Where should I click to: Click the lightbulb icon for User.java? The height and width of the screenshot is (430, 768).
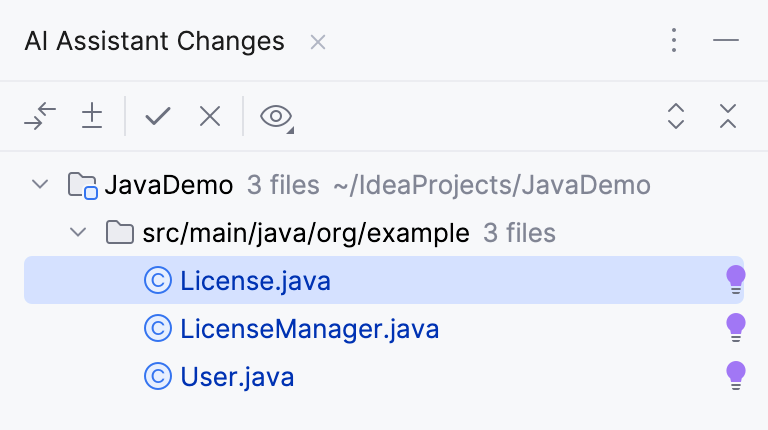coord(735,377)
